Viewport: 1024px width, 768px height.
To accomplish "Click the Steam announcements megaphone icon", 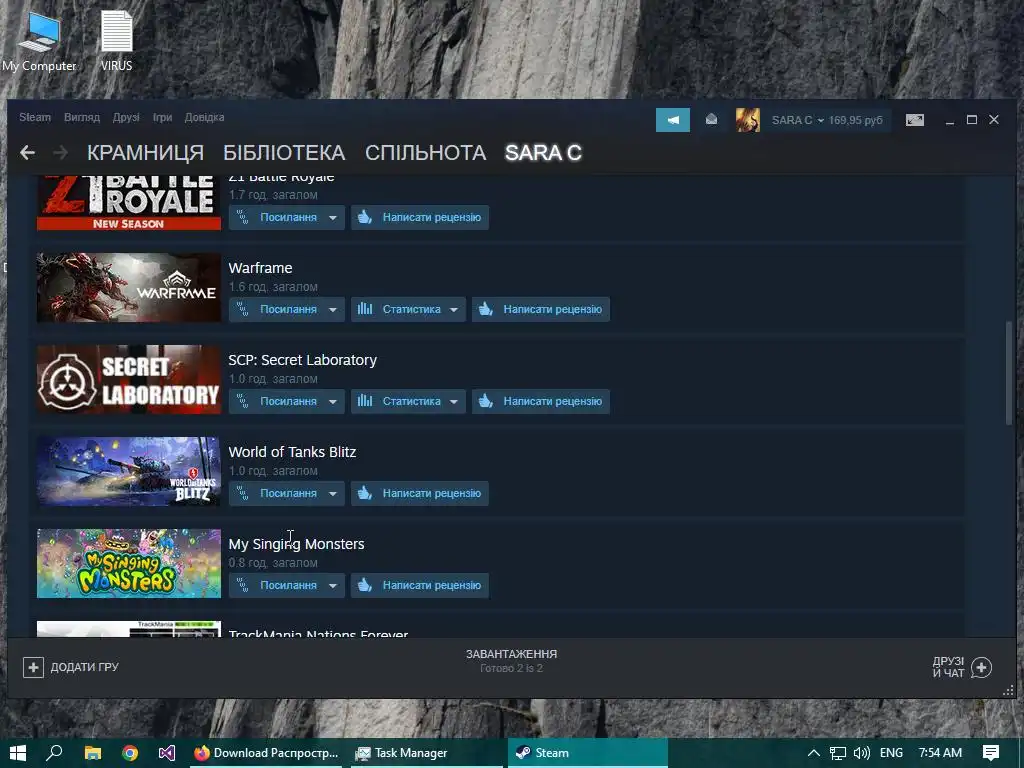I will (x=673, y=120).
